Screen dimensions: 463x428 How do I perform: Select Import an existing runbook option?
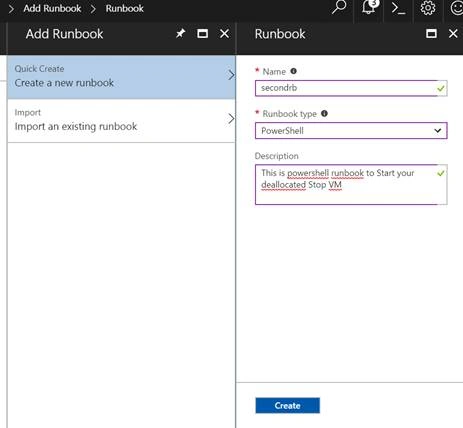tap(121, 121)
